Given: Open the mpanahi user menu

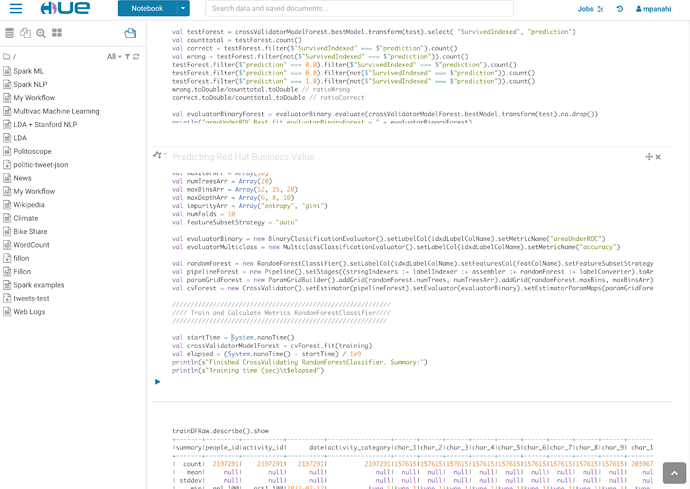Looking at the screenshot, I should coord(653,9).
